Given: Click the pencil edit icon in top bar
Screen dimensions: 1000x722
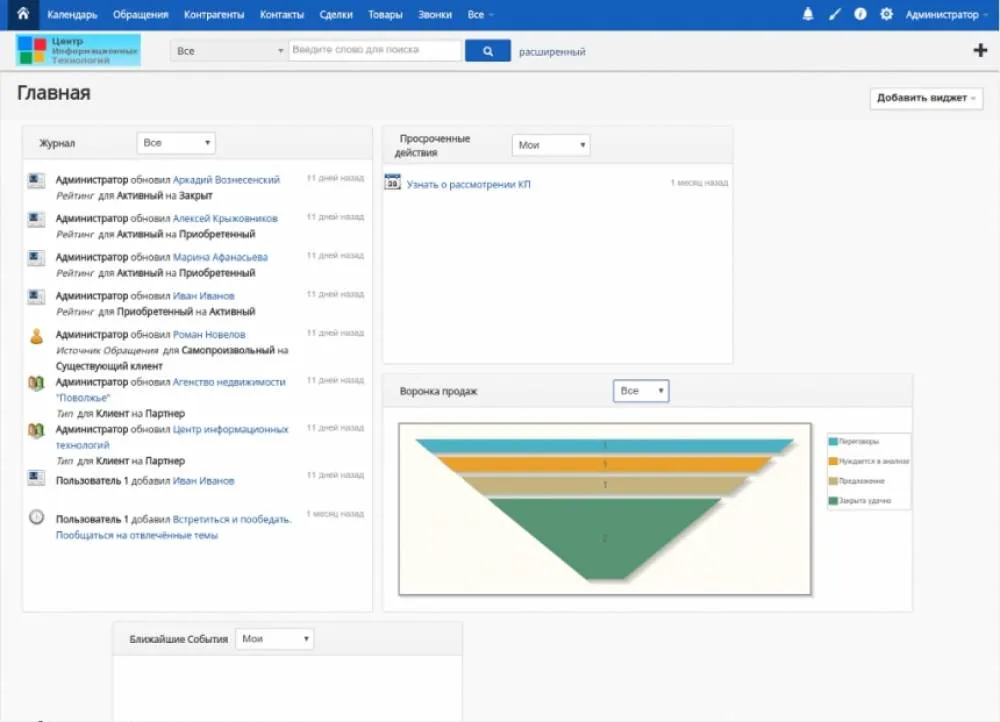Looking at the screenshot, I should point(834,14).
